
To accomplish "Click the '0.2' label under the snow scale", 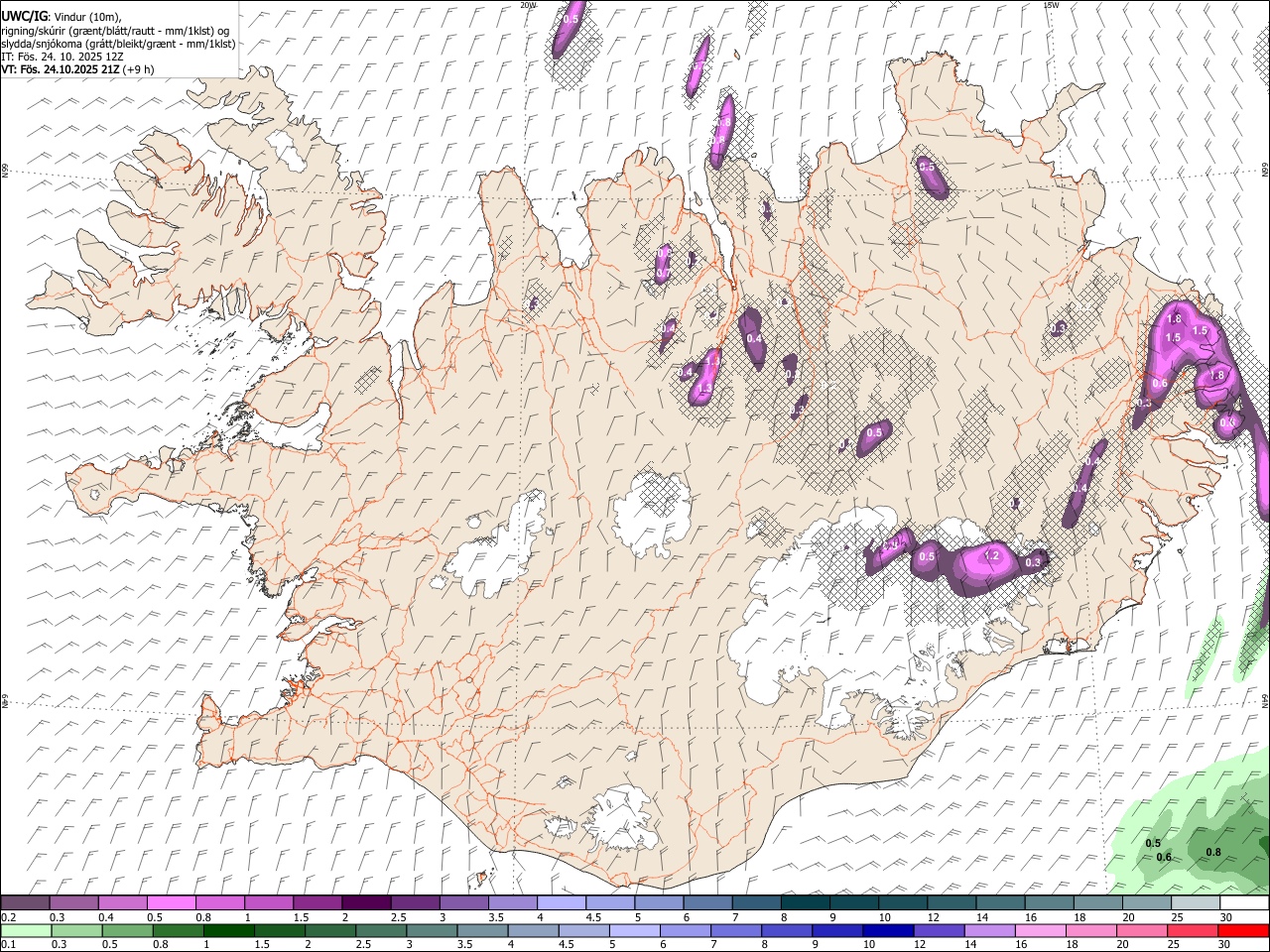I will coord(8,917).
